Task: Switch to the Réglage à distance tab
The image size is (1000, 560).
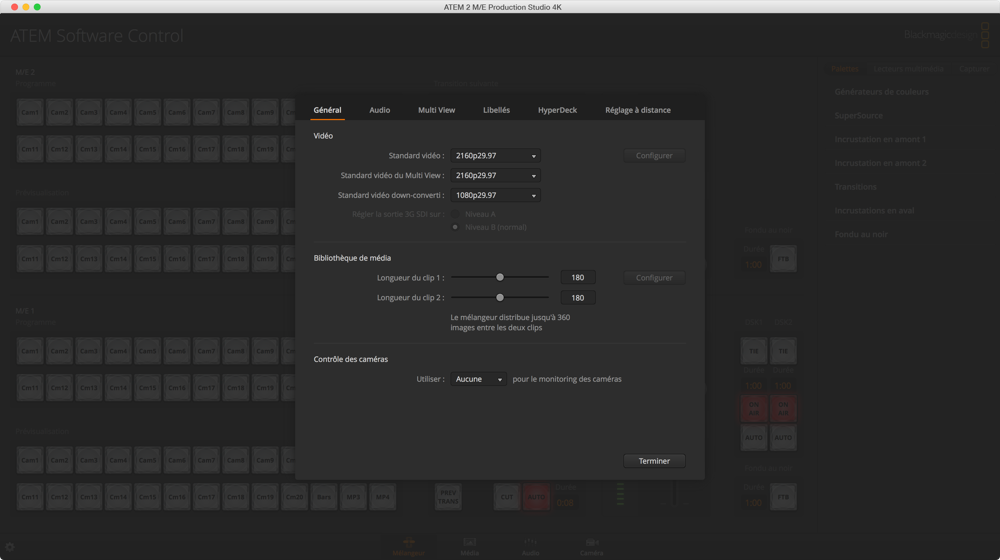Action: [x=638, y=110]
